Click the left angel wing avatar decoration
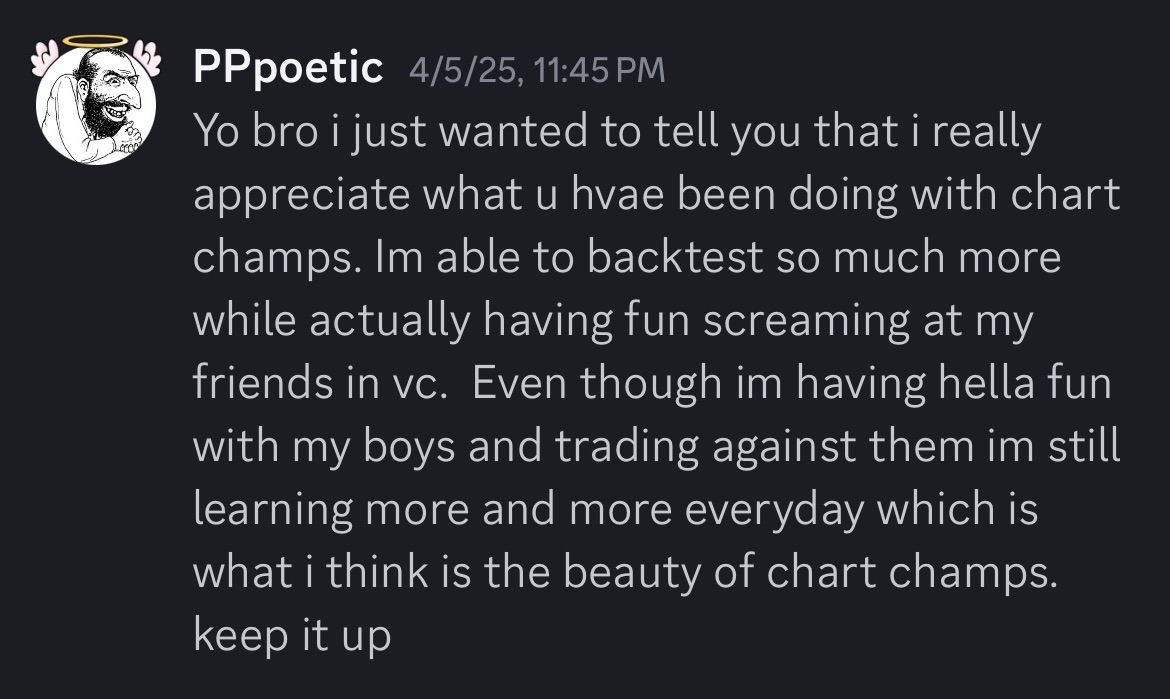The image size is (1170, 699). tap(44, 58)
